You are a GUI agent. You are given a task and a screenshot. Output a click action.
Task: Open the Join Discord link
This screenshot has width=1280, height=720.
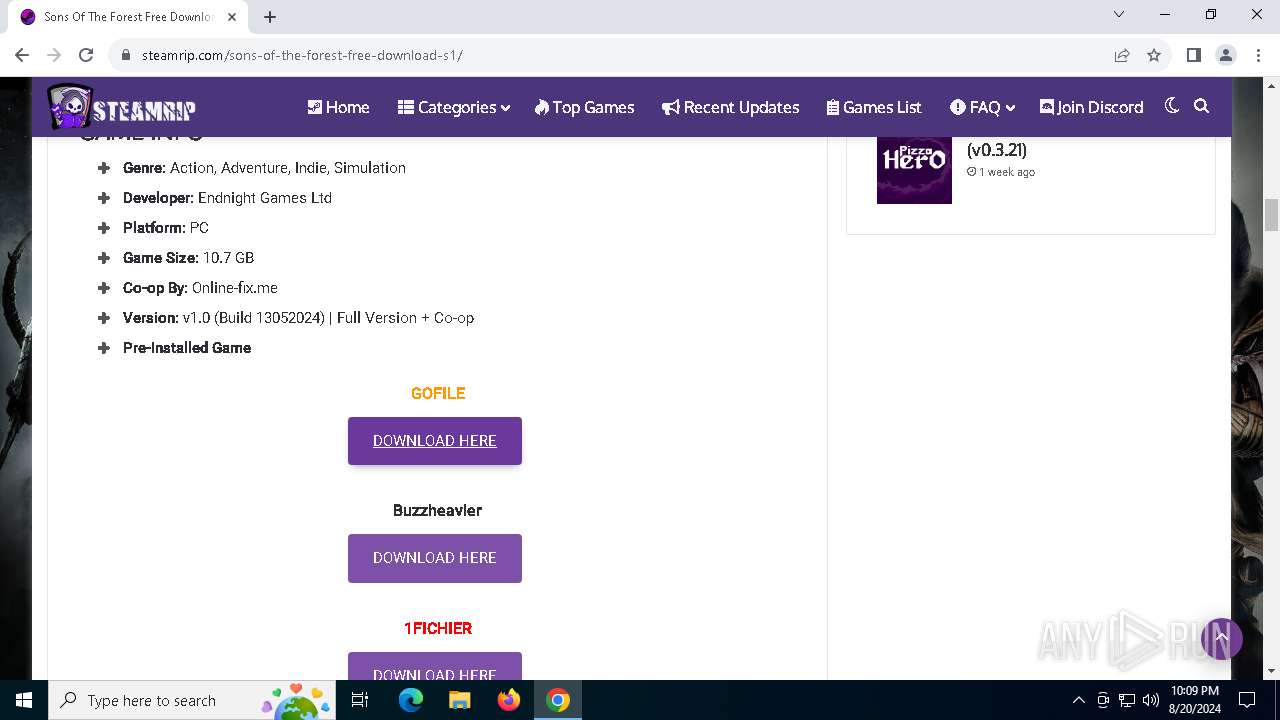tap(1091, 107)
